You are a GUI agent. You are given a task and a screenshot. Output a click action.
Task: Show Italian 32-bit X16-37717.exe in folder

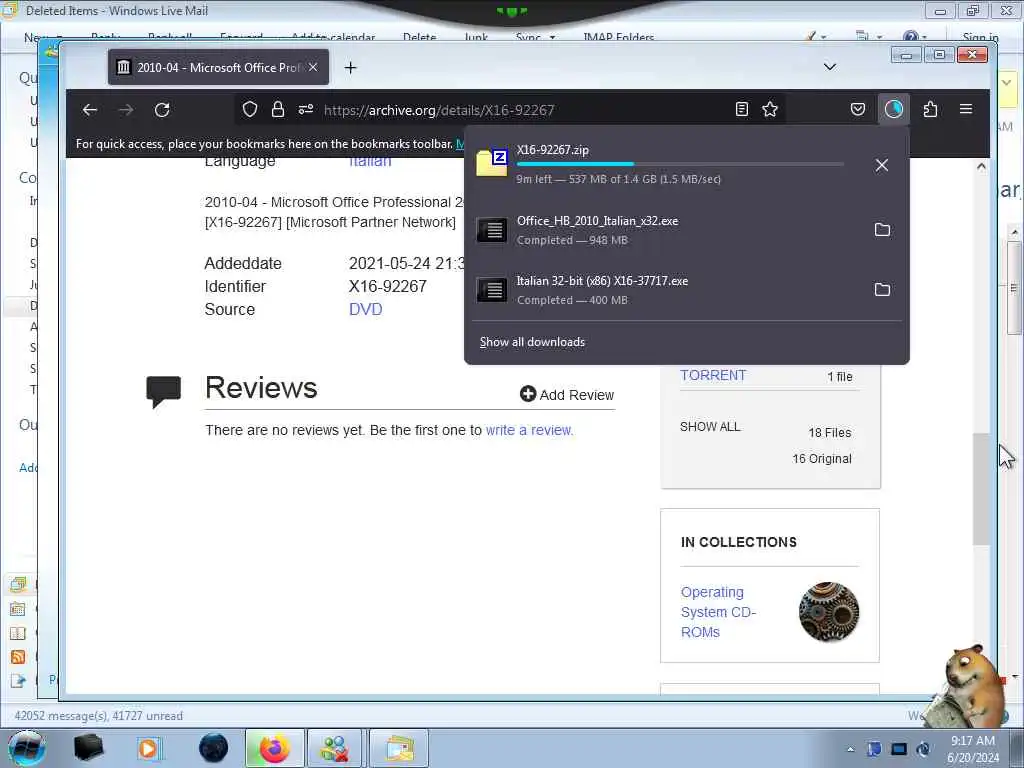(882, 289)
